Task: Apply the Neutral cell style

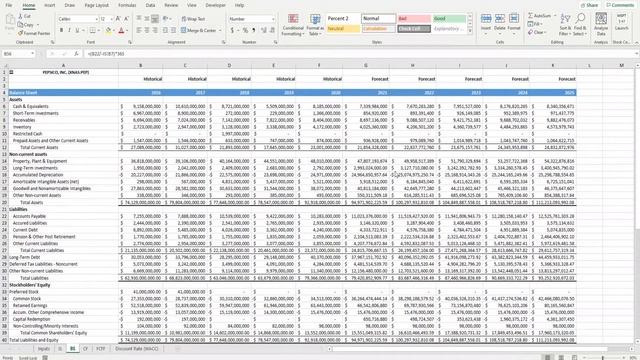Action: coord(343,29)
